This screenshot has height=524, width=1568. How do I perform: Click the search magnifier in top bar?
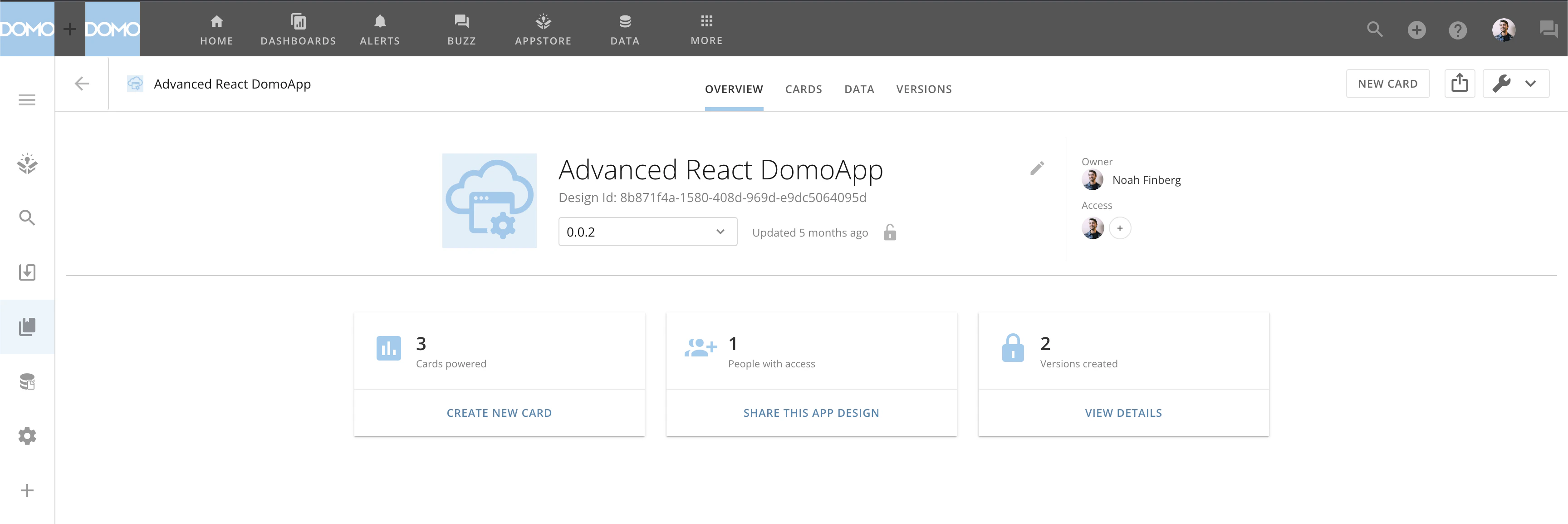tap(1374, 29)
